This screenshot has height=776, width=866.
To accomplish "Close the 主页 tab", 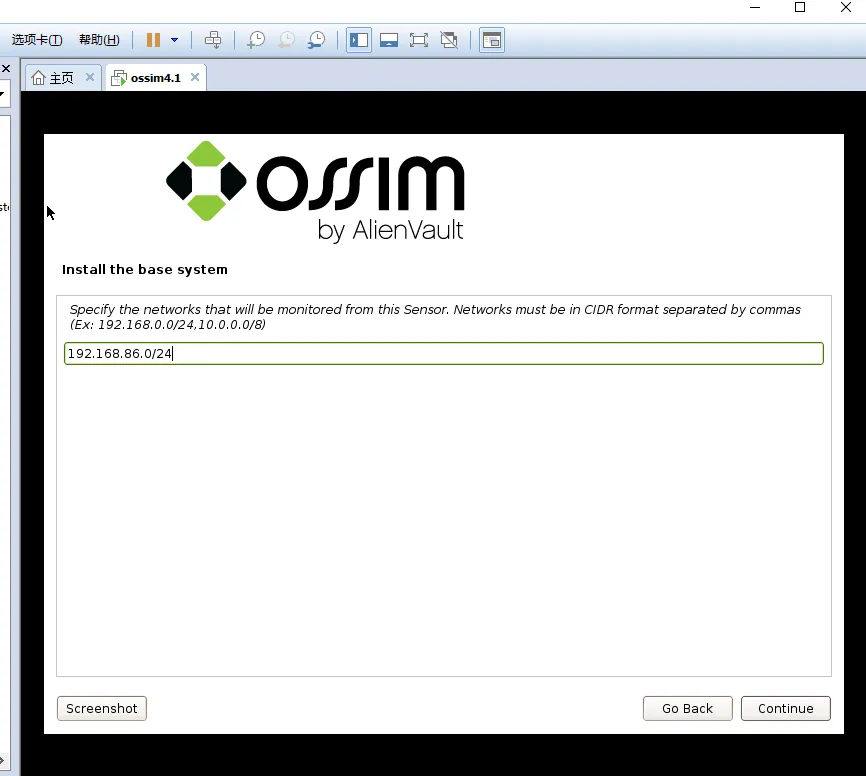I will (89, 77).
